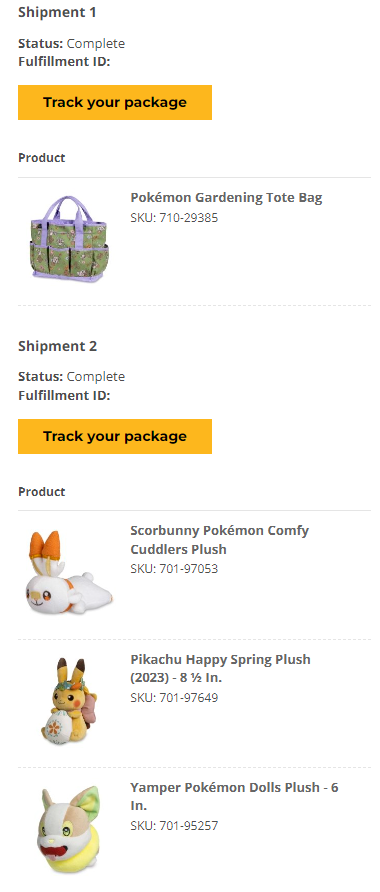This screenshot has width=380, height=892.
Task: Click the Pokémon Gardening Tote Bag title
Action: point(226,197)
